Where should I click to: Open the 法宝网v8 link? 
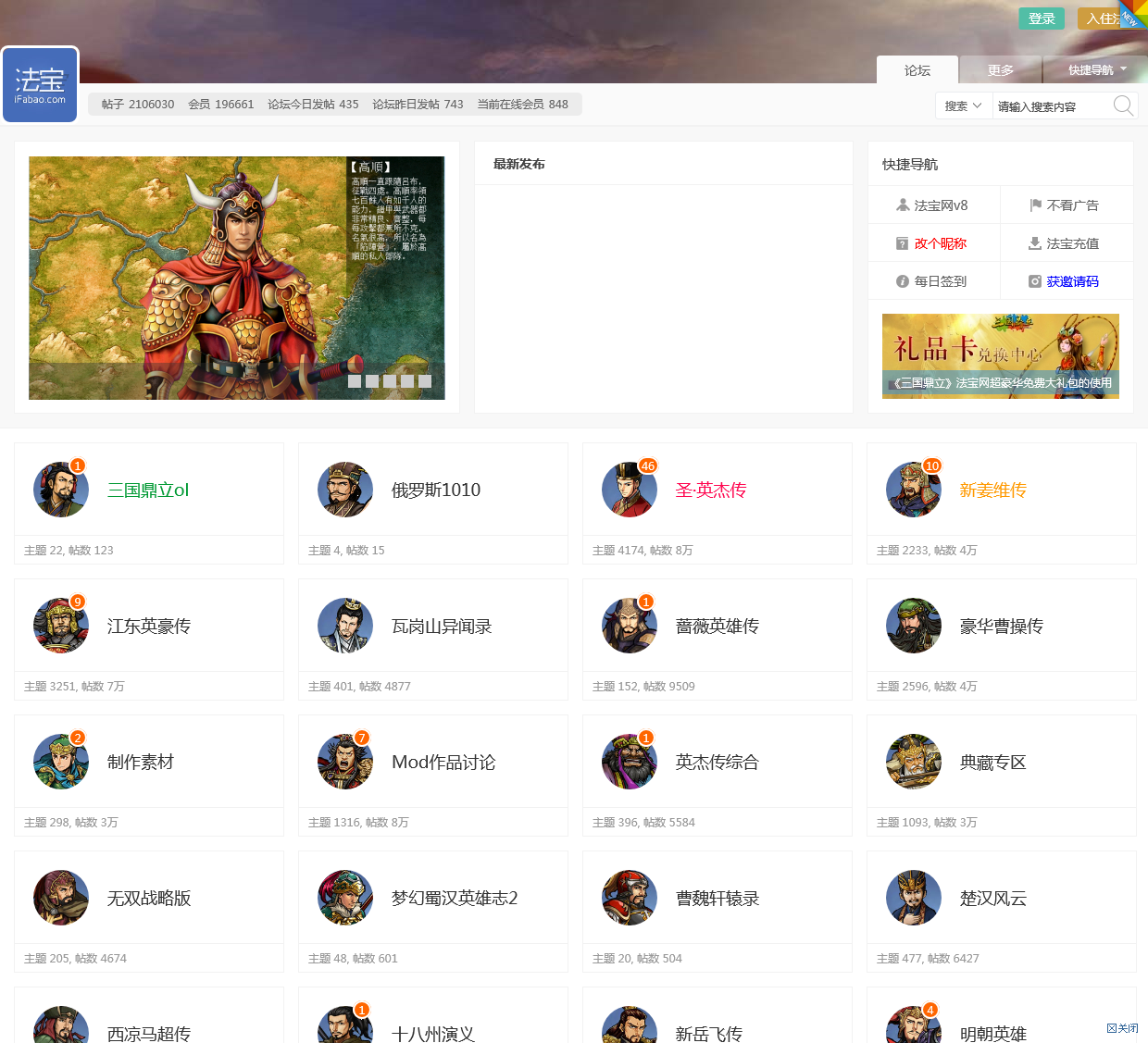[942, 205]
